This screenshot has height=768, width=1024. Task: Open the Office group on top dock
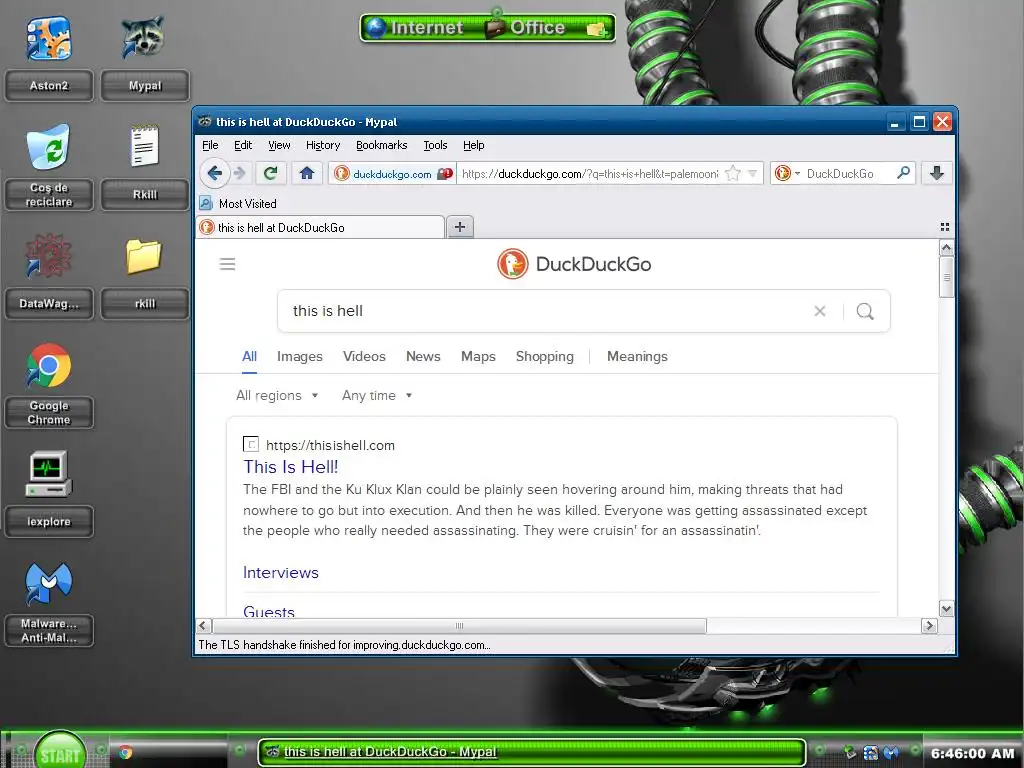526,27
